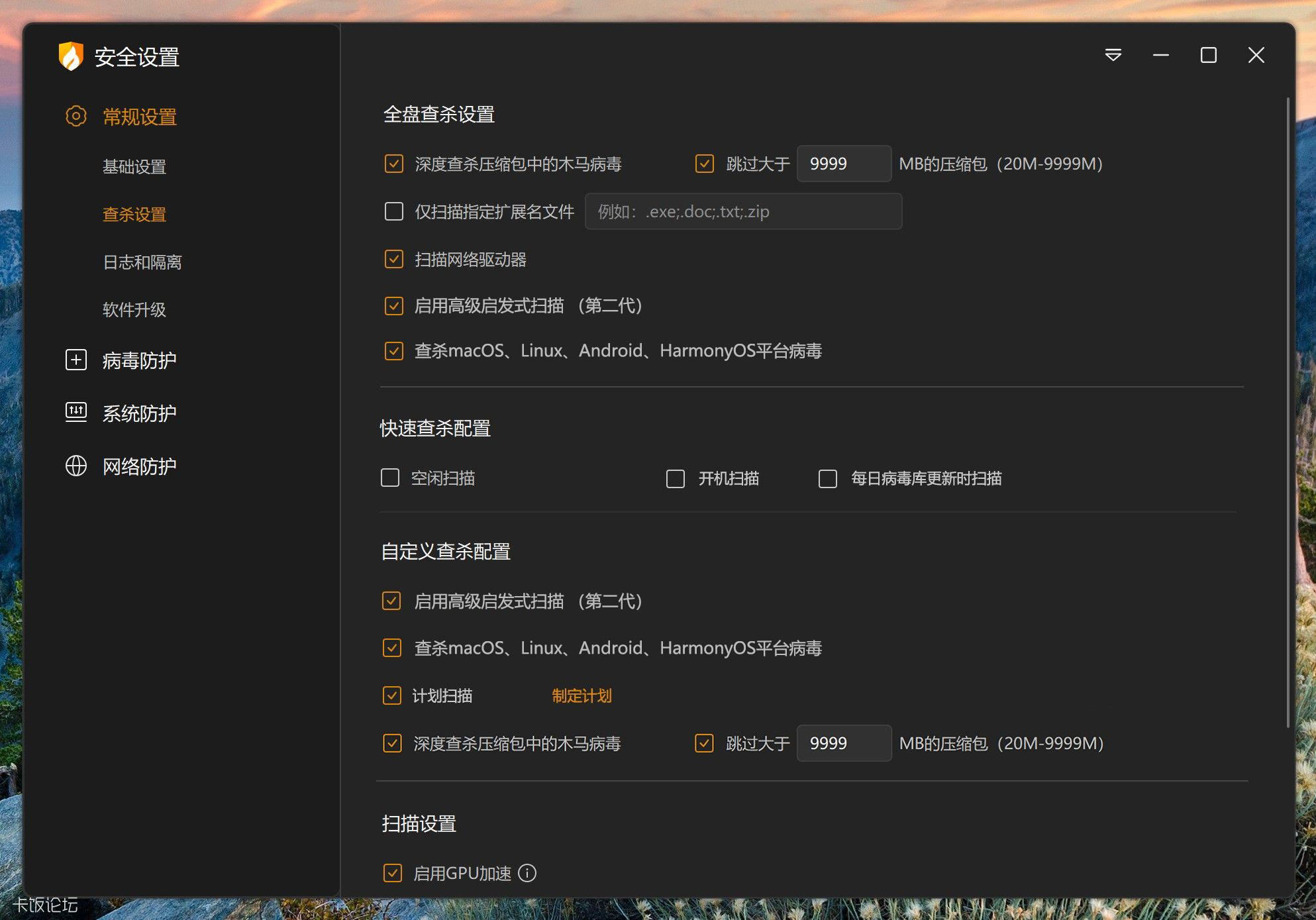Click the 9999 MB input under 全盘查杀设置

point(843,164)
